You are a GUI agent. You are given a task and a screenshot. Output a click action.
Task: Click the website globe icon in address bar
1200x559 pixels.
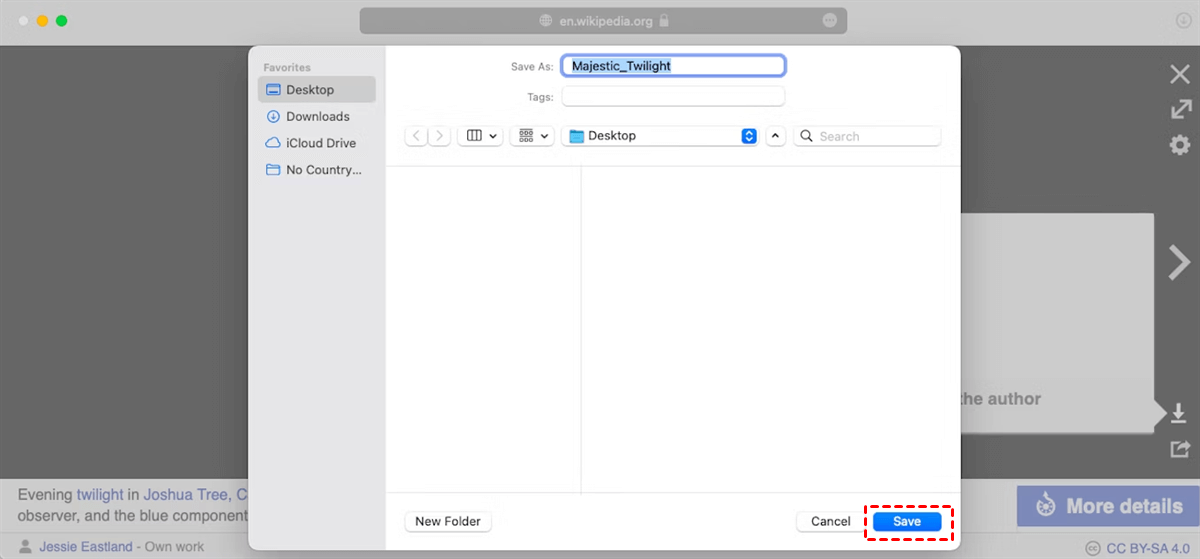click(546, 20)
